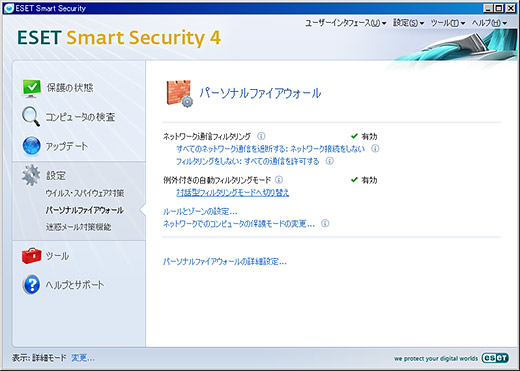Open パーソナルファイアウォールの詳細設定... link
520x371 pixels.
tap(225, 261)
